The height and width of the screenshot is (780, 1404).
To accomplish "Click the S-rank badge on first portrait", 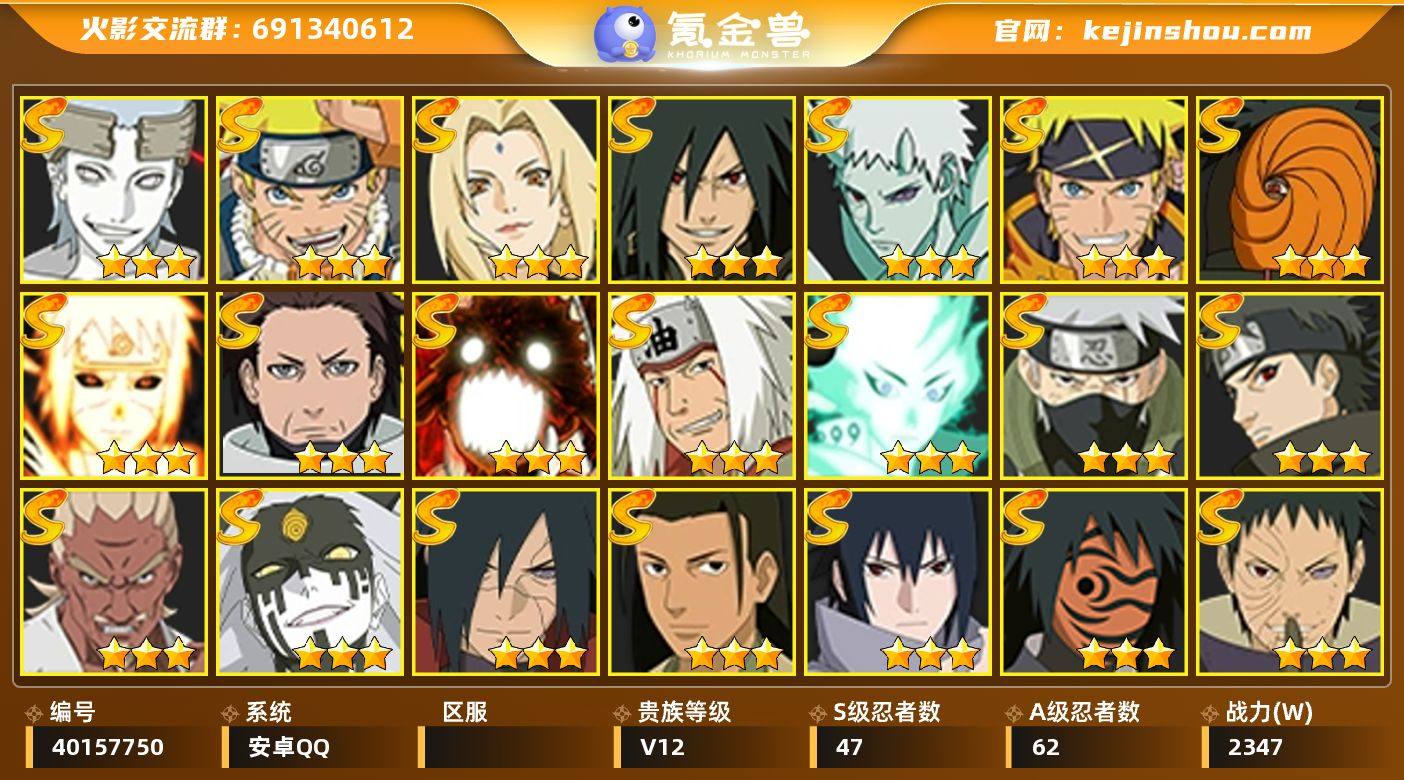I will (x=44, y=122).
